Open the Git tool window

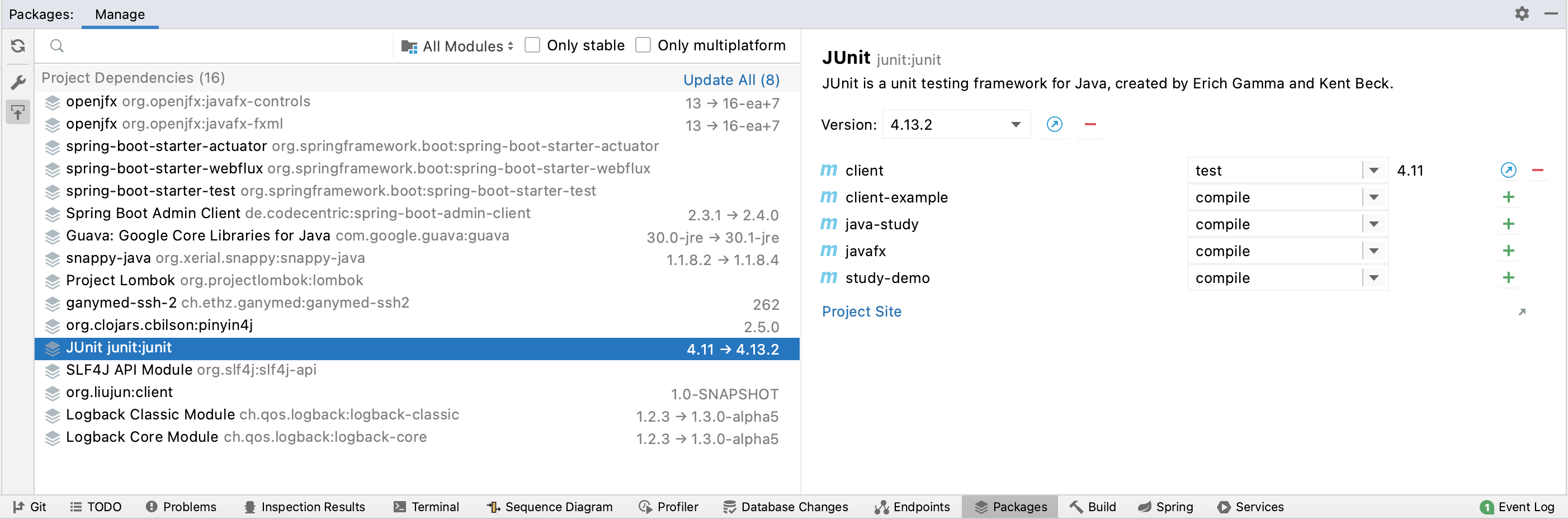pos(29,507)
